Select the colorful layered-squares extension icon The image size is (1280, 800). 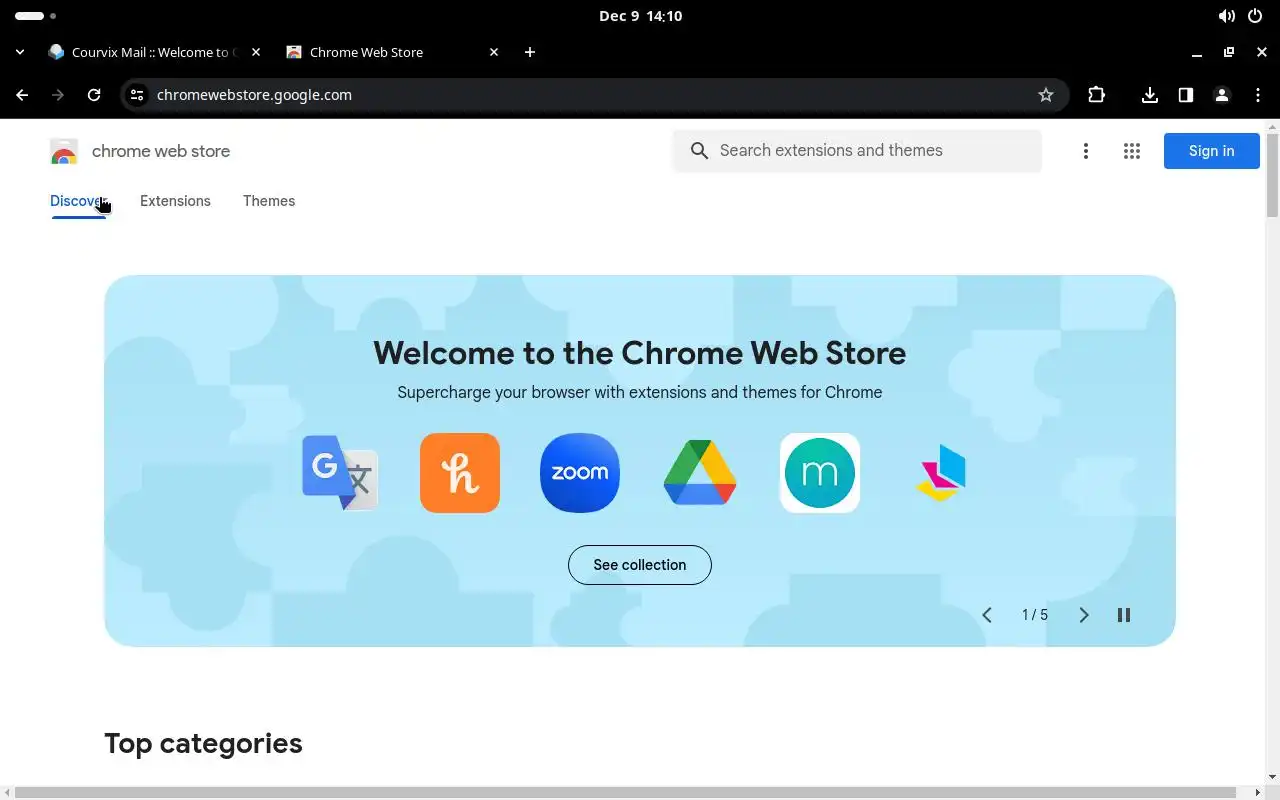(940, 473)
